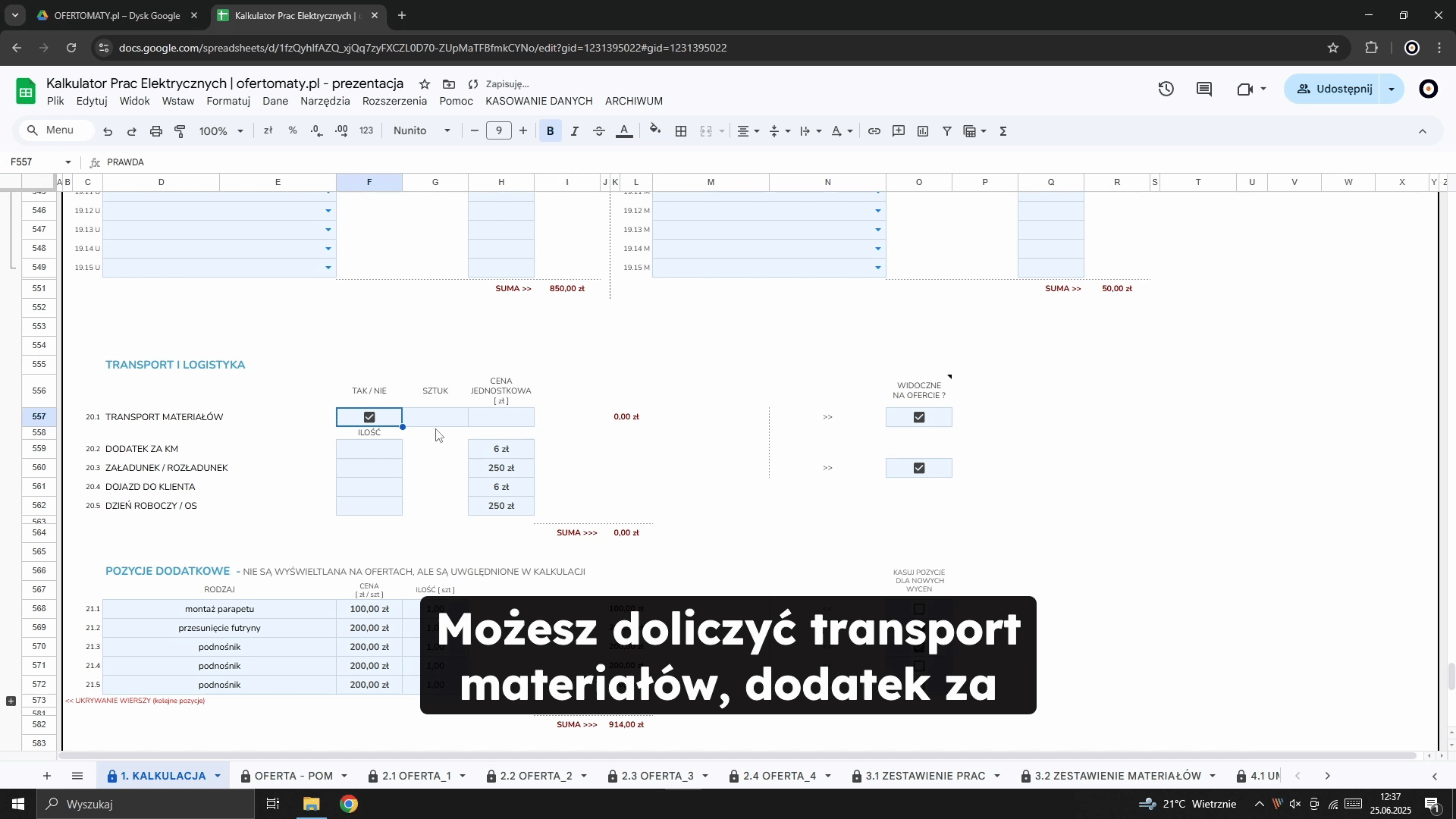
Task: Click the Udostępnij share button
Action: (1334, 89)
